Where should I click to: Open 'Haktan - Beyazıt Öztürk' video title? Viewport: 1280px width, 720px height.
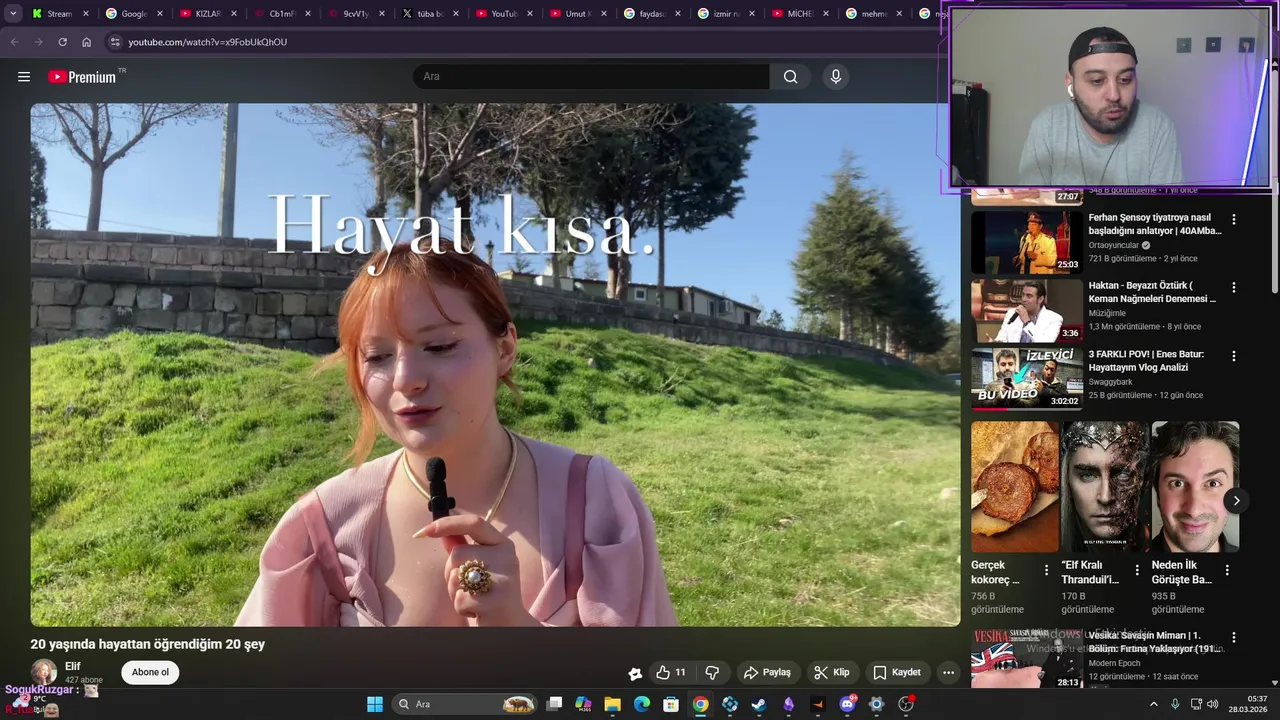(x=1152, y=292)
